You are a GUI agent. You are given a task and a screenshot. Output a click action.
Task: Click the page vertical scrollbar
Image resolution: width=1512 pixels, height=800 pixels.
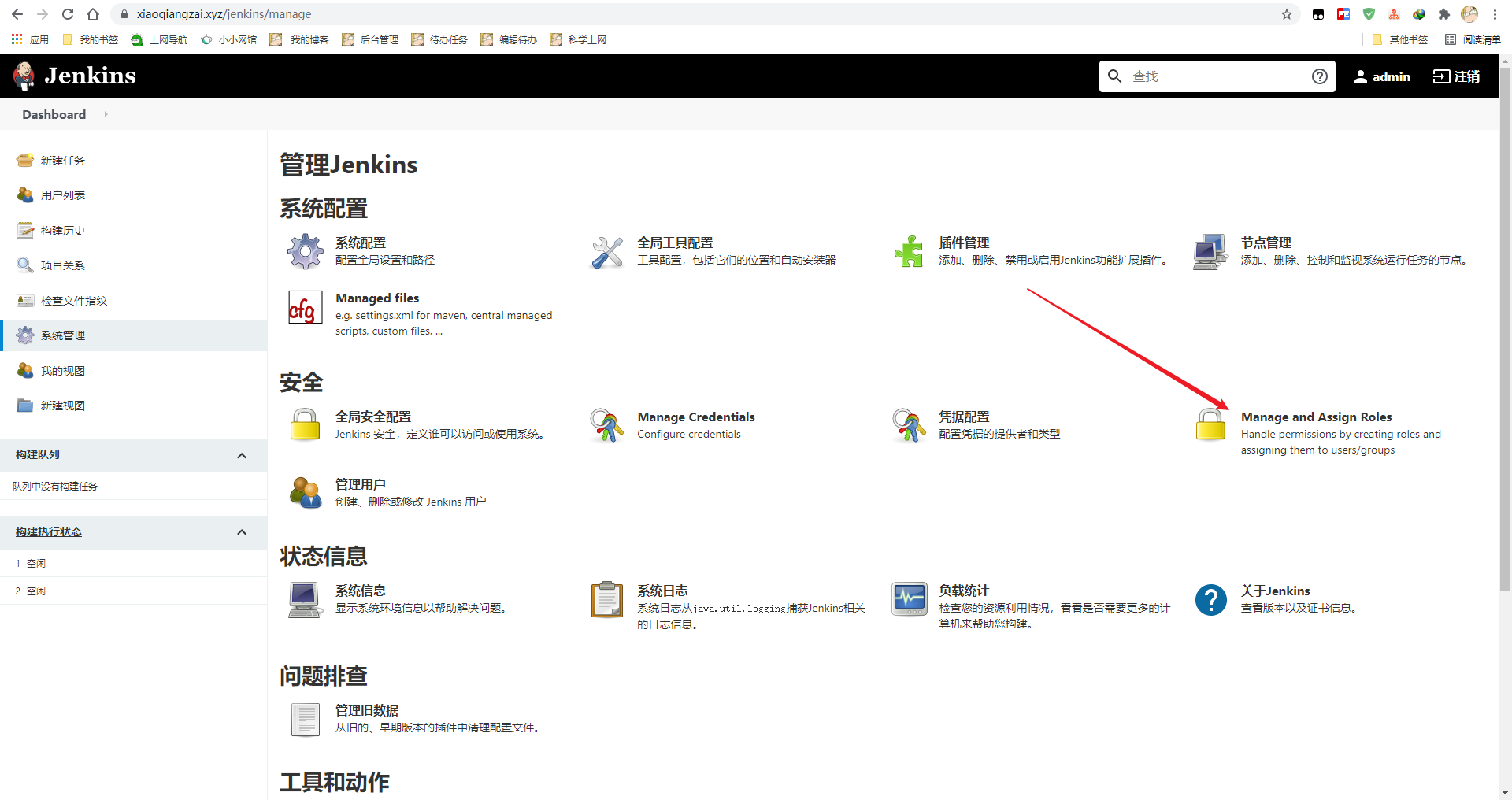pyautogui.click(x=1505, y=328)
